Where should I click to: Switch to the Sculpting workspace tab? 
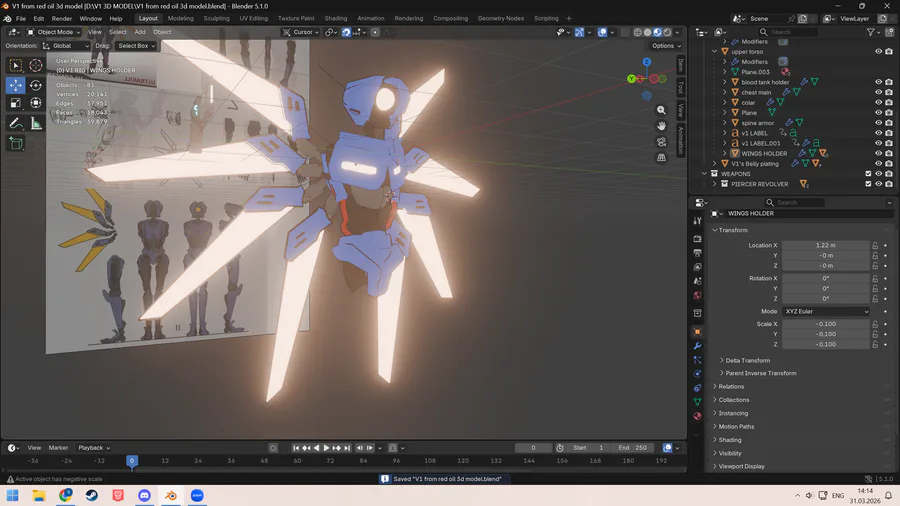[x=216, y=18]
